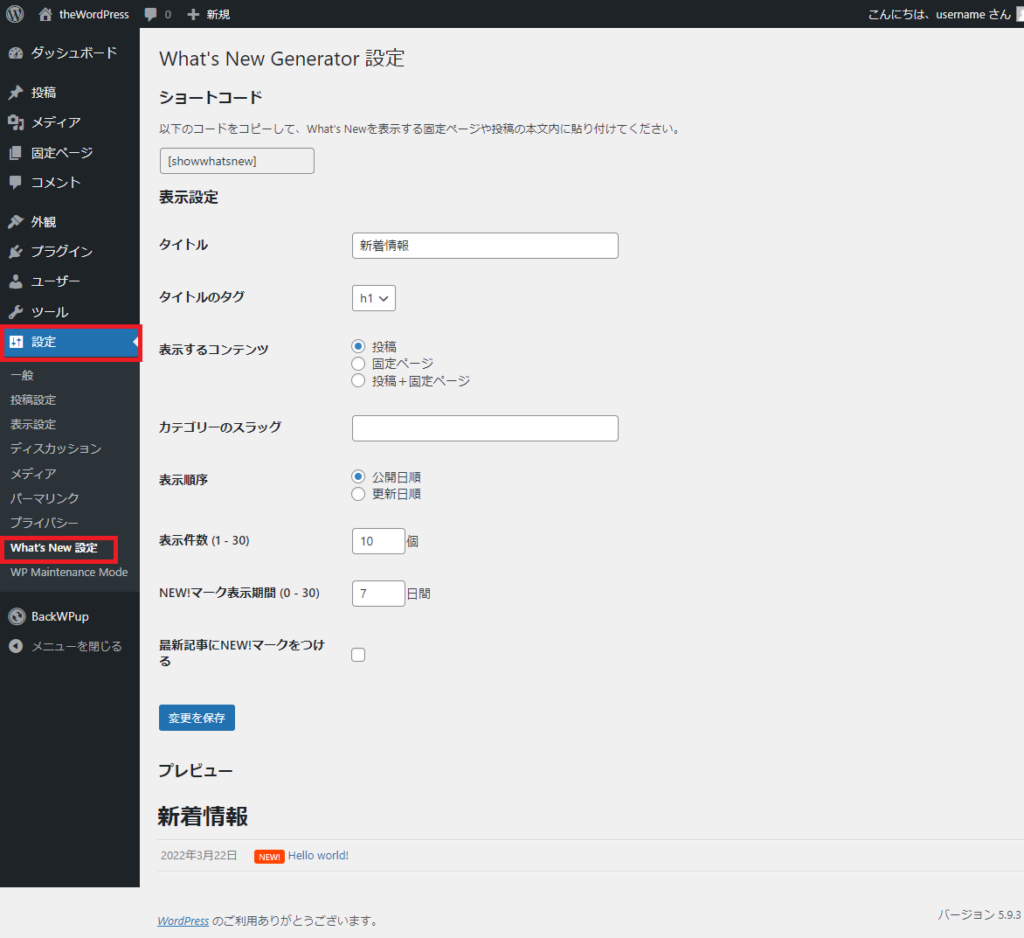This screenshot has width=1024, height=938.
Task: Open 投稿 menu item
Action: pos(70,92)
